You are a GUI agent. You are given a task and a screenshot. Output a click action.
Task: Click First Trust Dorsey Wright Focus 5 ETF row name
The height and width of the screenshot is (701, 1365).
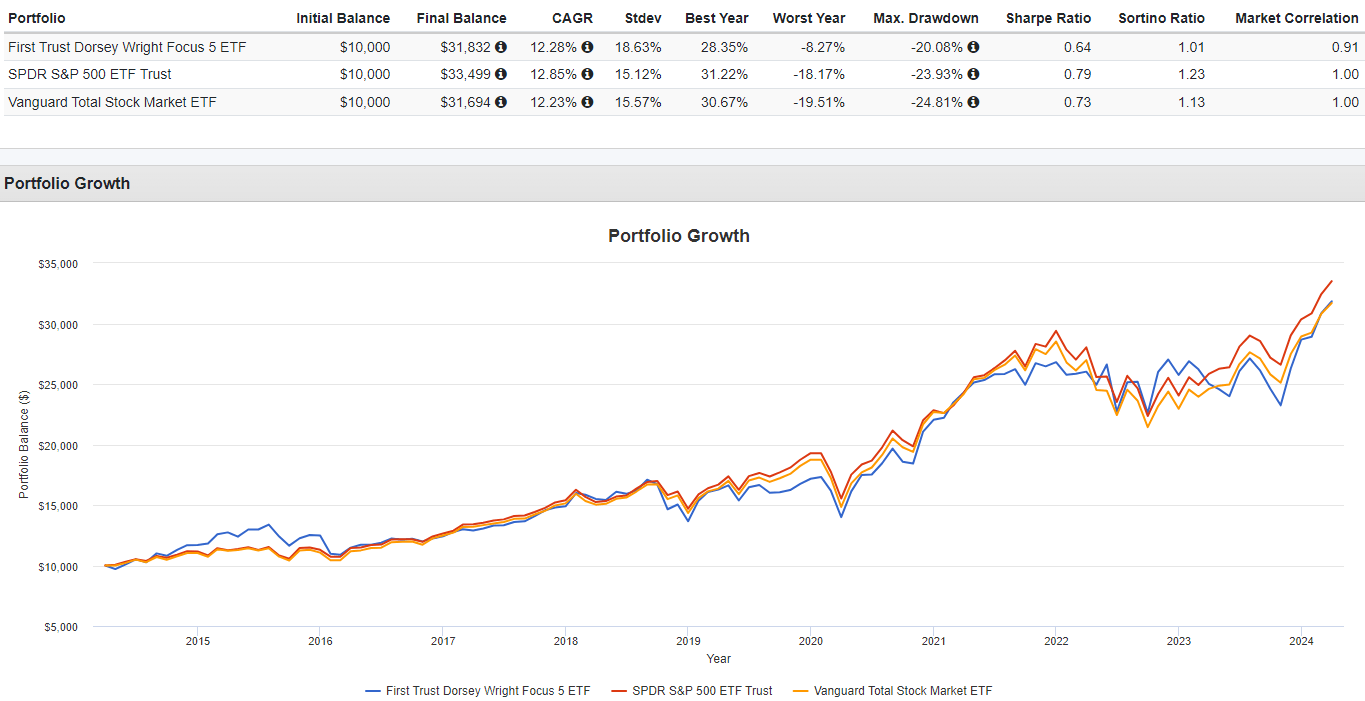(x=127, y=47)
